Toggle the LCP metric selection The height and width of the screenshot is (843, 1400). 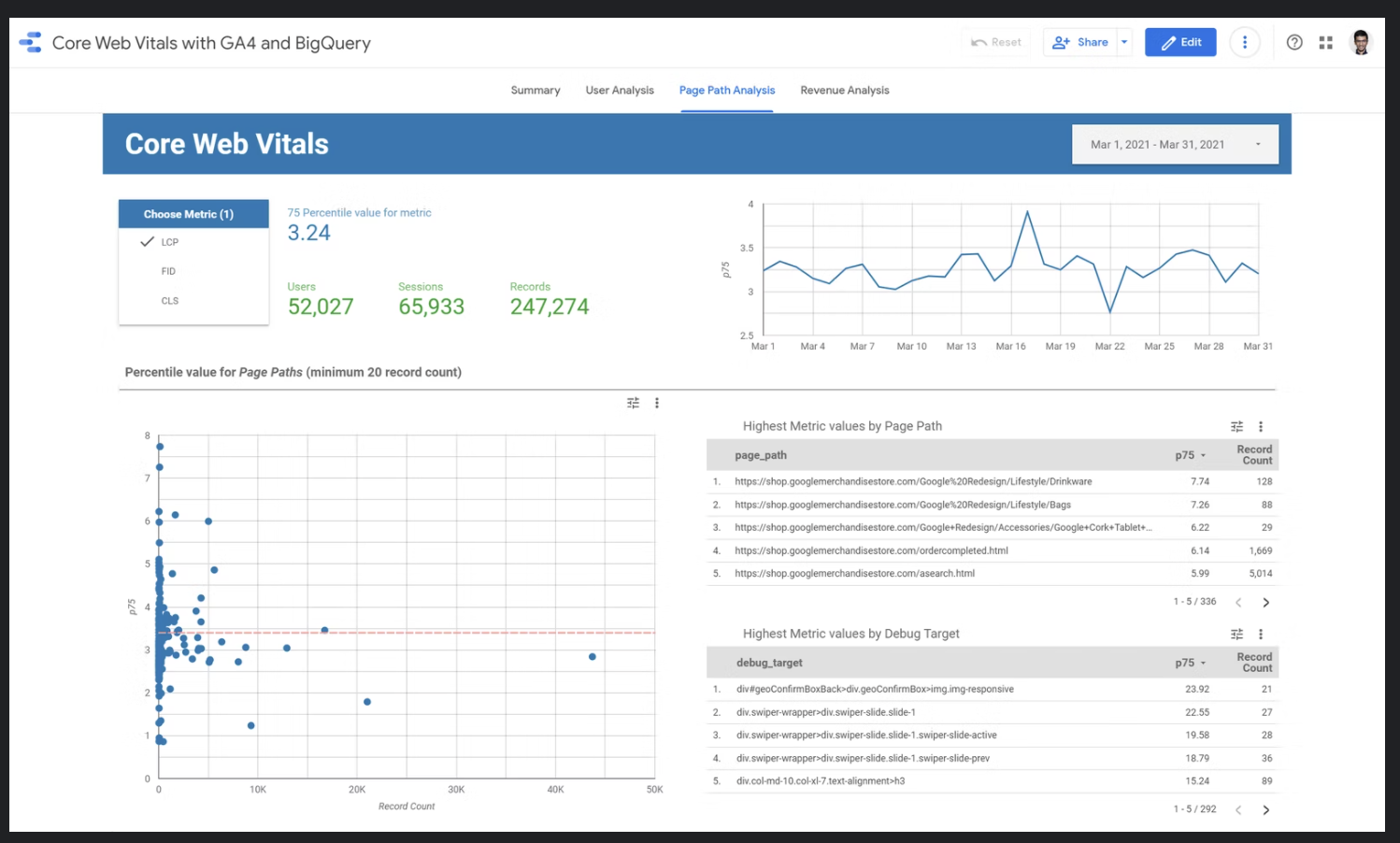pyautogui.click(x=169, y=241)
